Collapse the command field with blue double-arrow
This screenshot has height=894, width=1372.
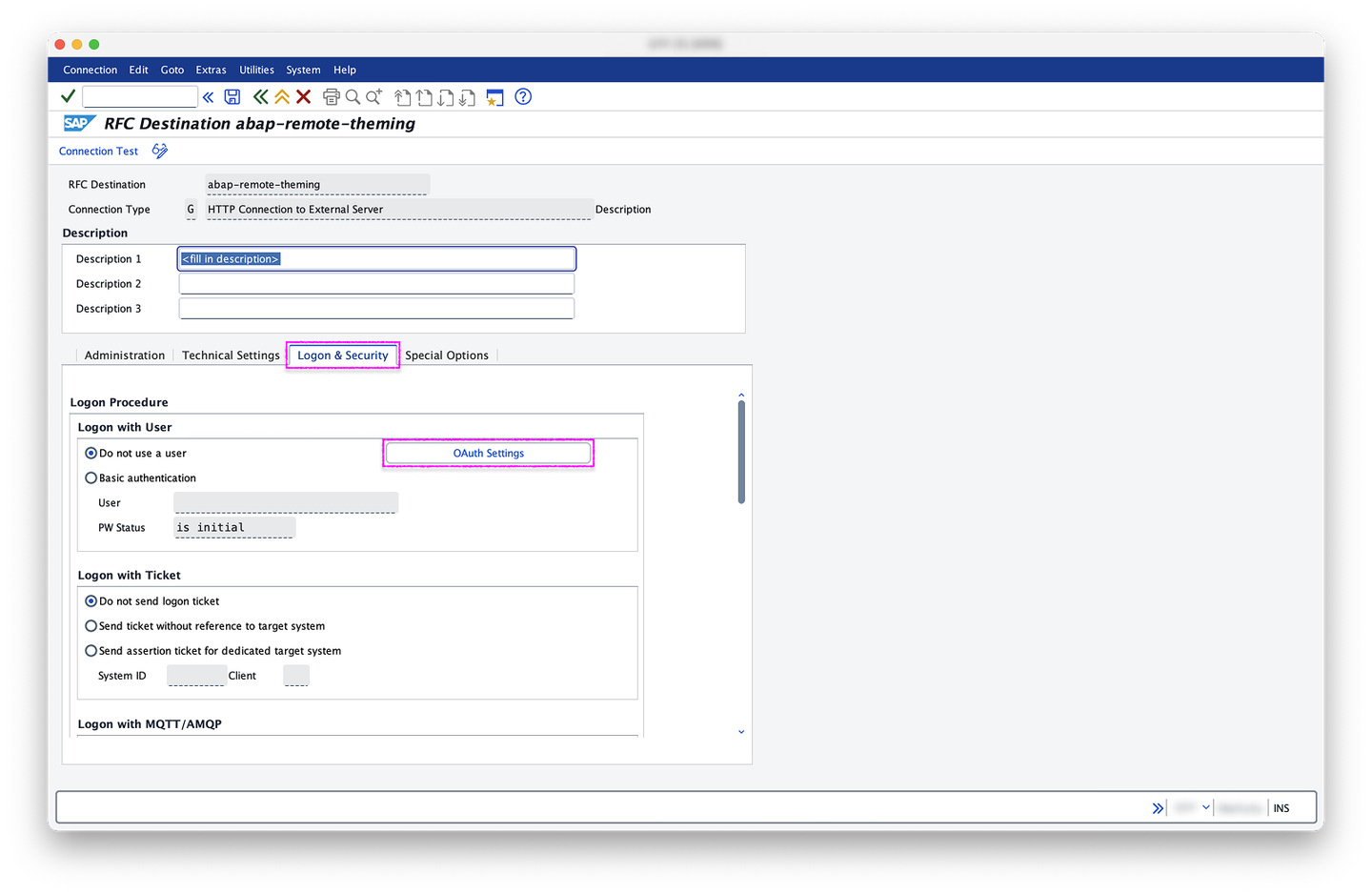(x=208, y=97)
